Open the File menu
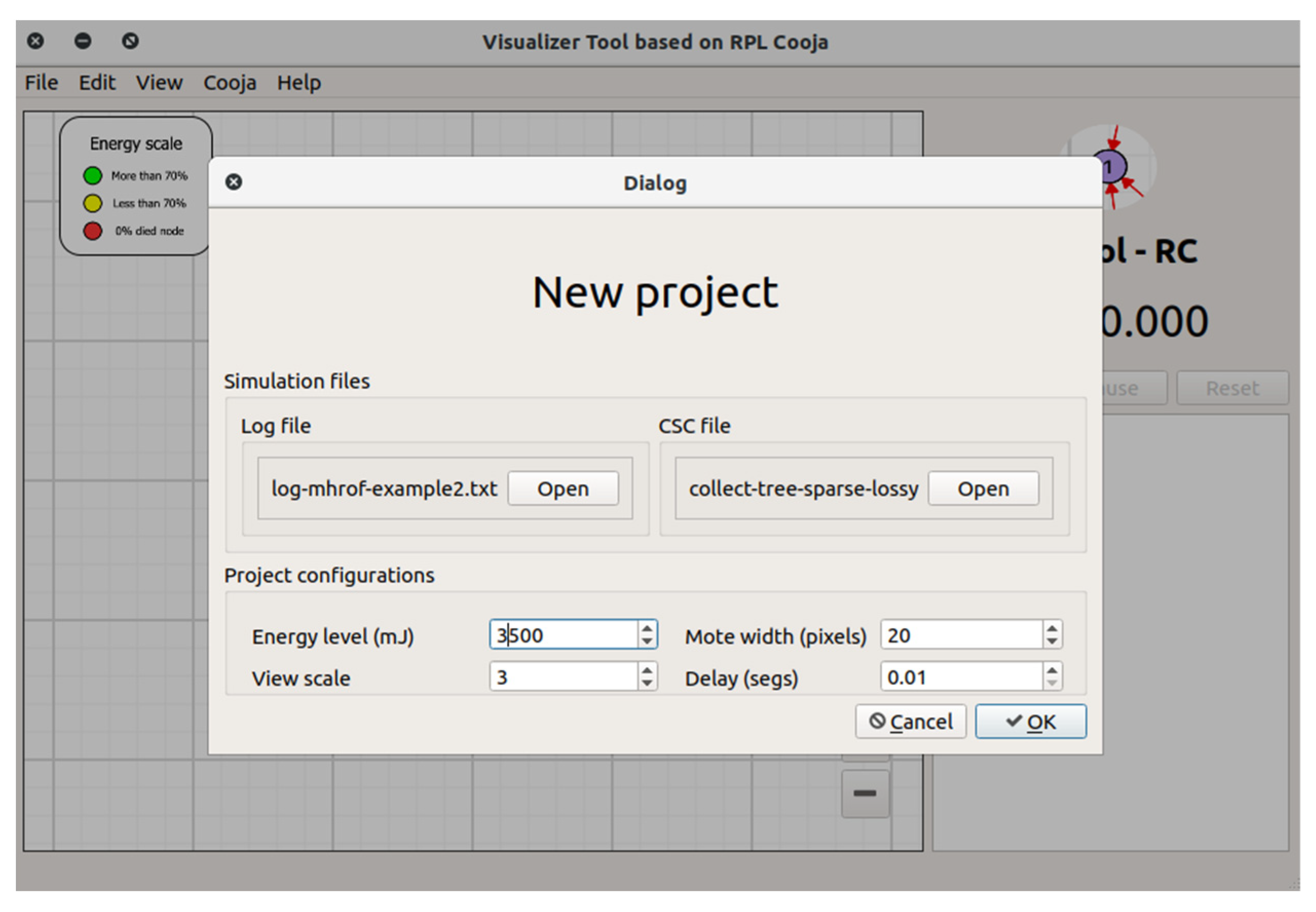This screenshot has width=1316, height=912. (41, 83)
